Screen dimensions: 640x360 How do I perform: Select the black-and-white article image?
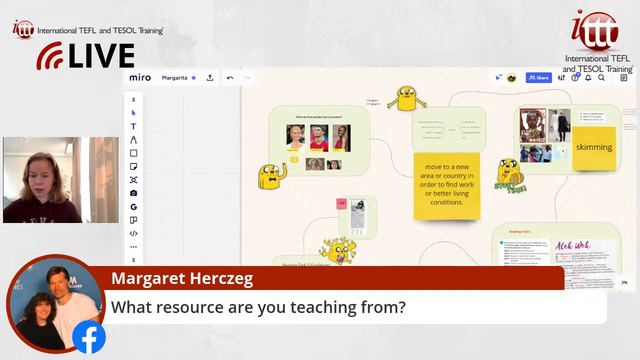click(x=358, y=217)
